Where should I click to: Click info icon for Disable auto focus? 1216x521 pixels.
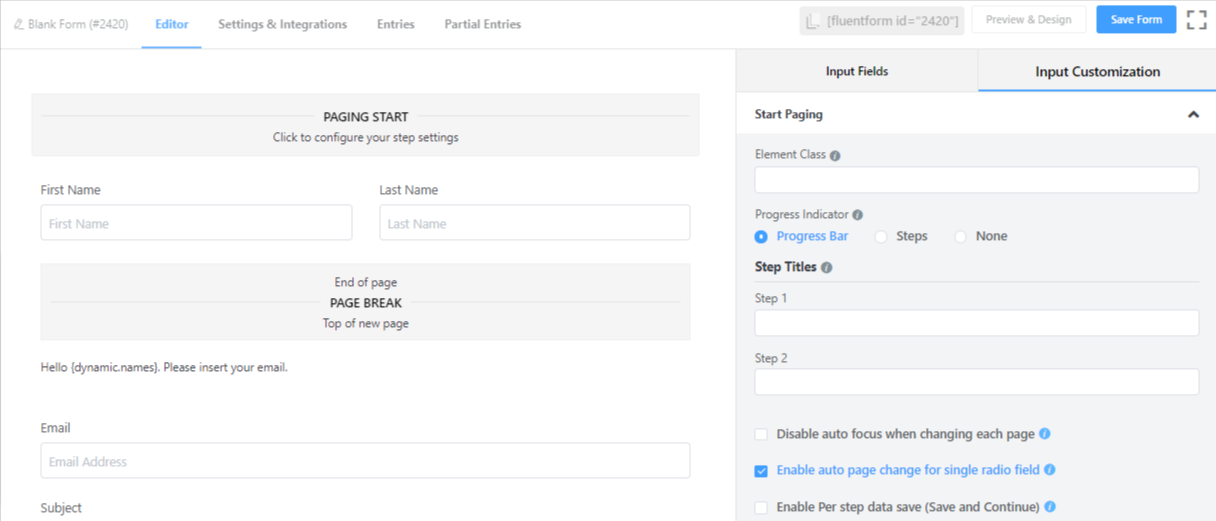tap(1045, 434)
